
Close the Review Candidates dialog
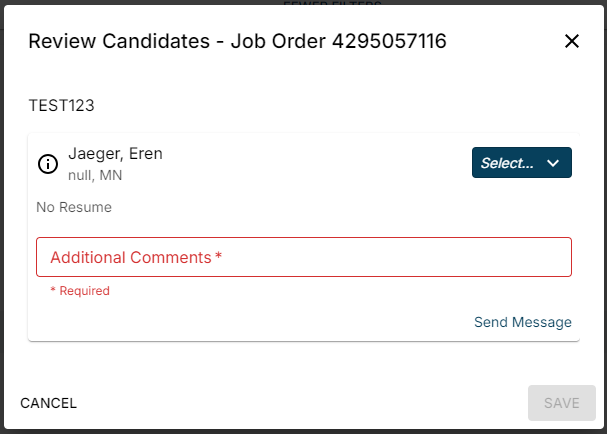click(572, 41)
